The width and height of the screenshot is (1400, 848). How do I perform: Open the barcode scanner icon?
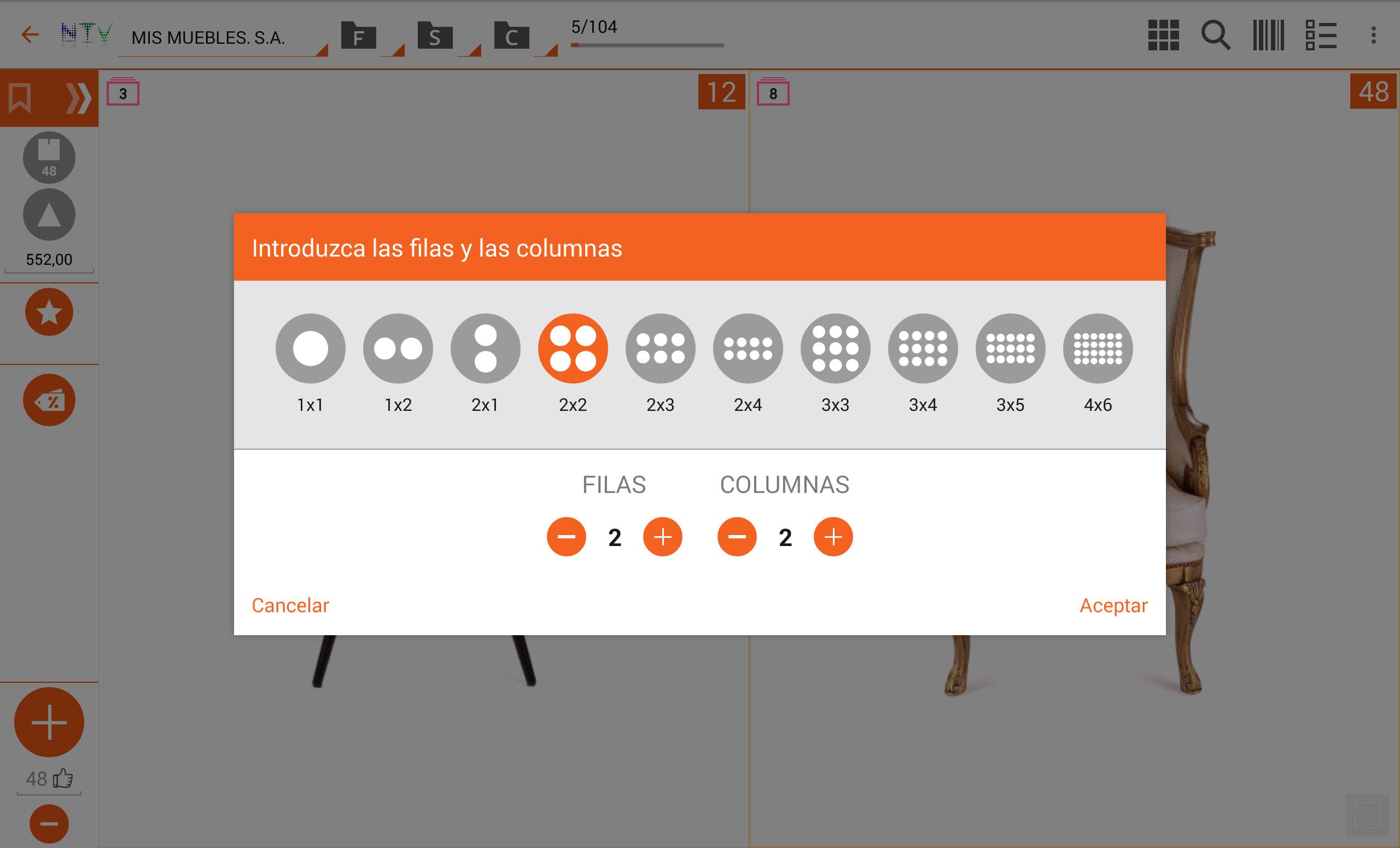(x=1268, y=35)
